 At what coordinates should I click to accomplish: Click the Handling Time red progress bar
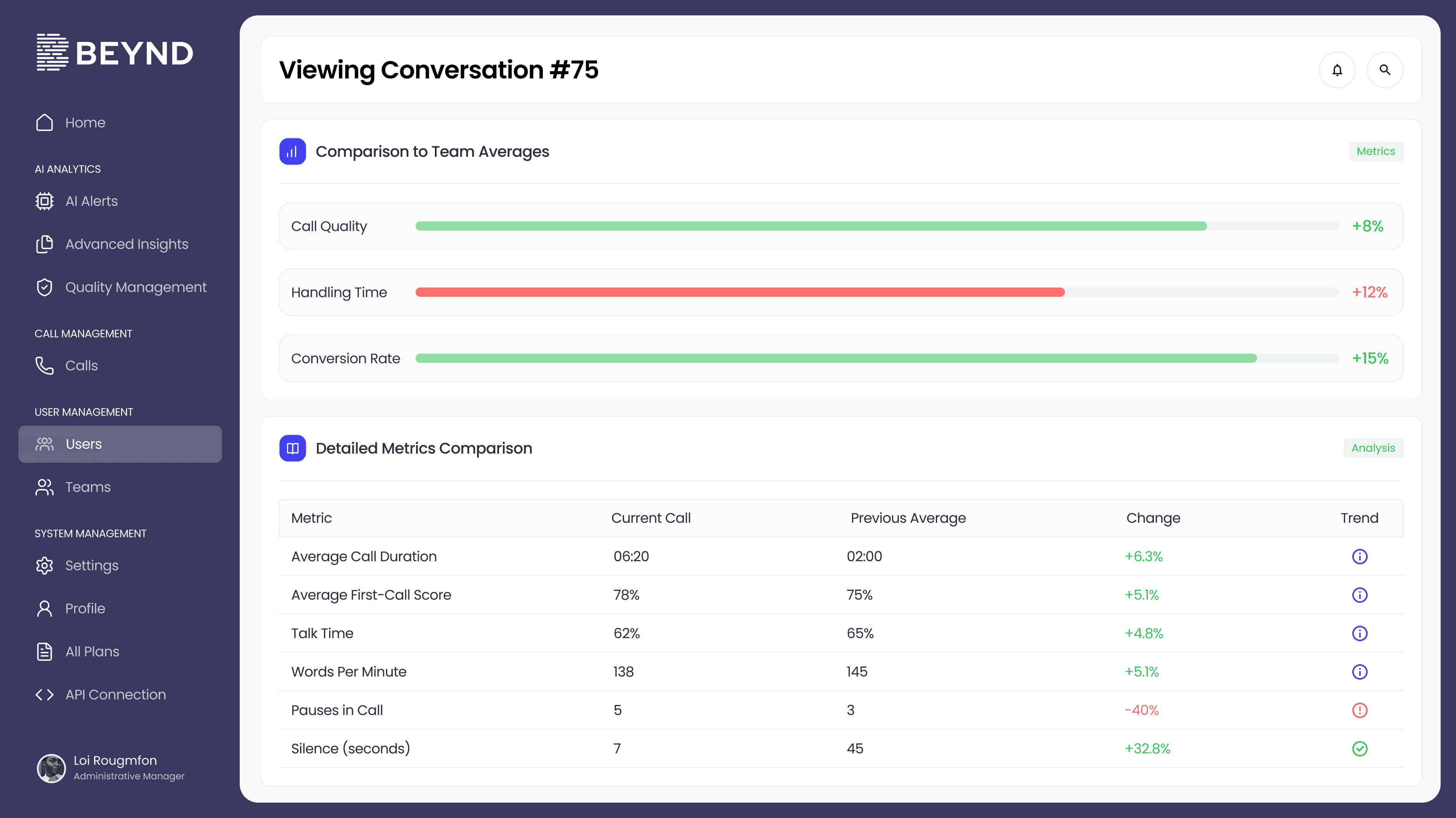pos(739,293)
